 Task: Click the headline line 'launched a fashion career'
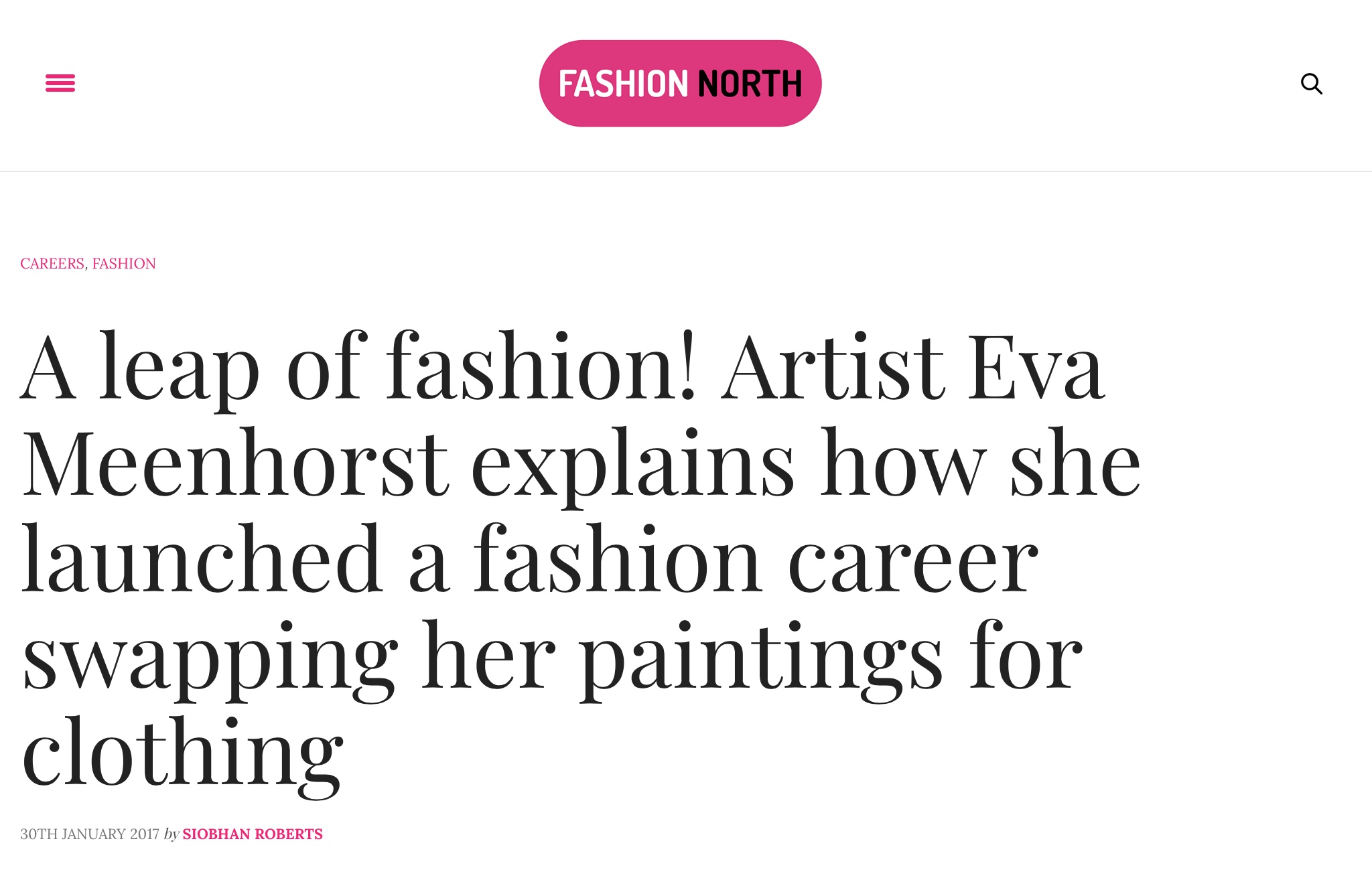point(530,559)
